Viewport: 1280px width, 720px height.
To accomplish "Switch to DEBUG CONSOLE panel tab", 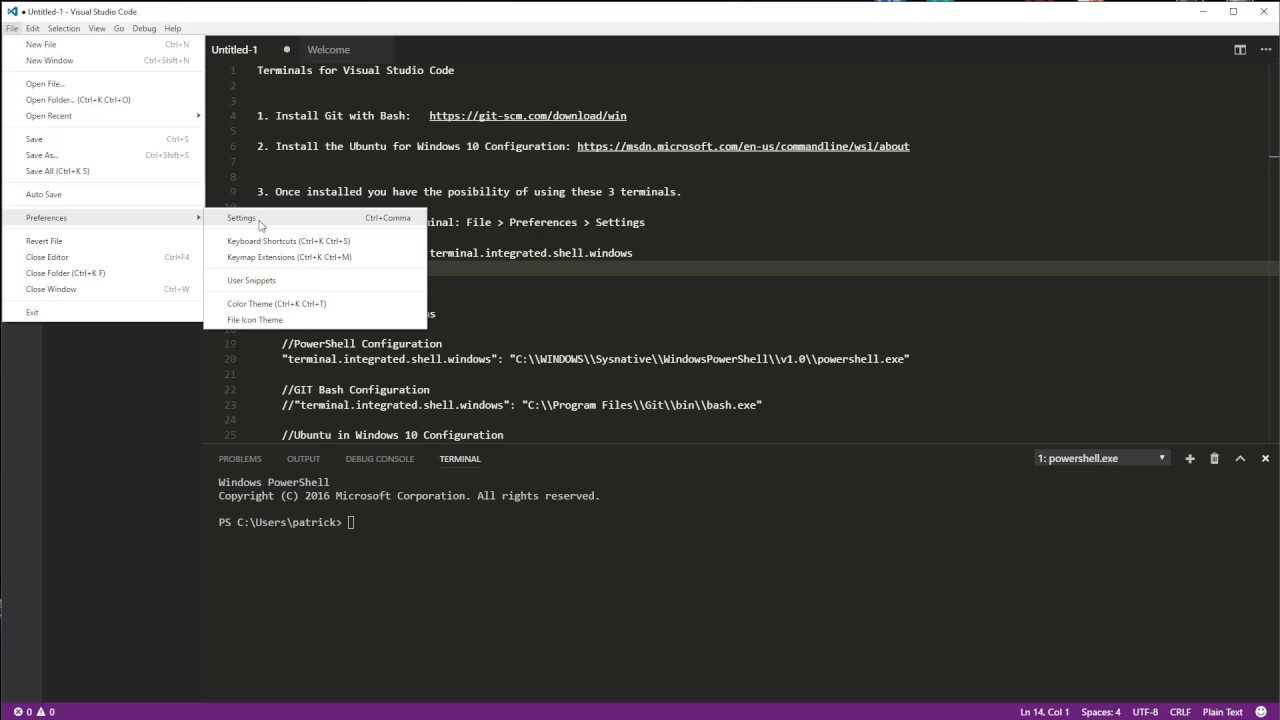I will [380, 459].
